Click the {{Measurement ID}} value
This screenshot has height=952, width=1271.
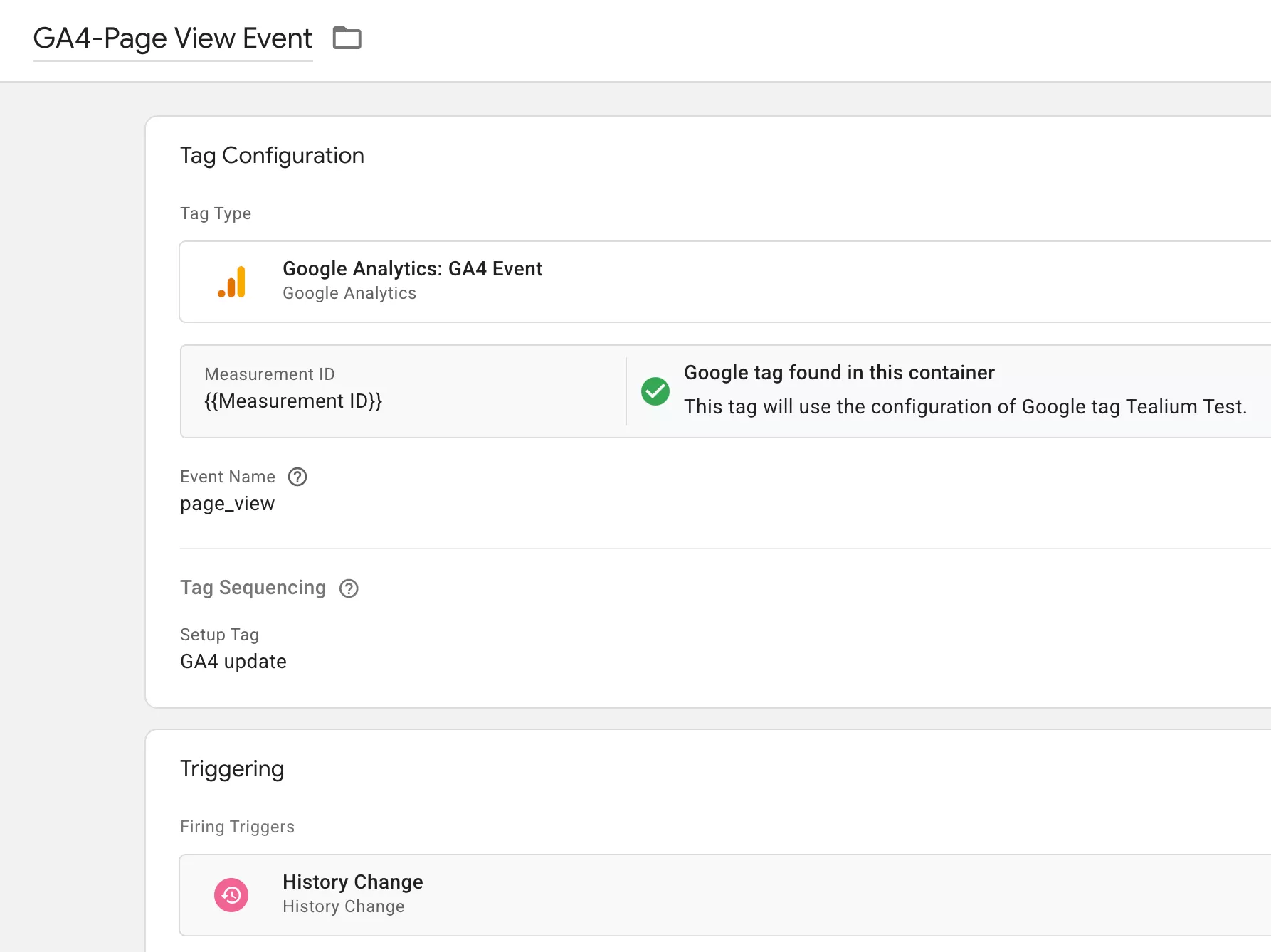coord(293,401)
